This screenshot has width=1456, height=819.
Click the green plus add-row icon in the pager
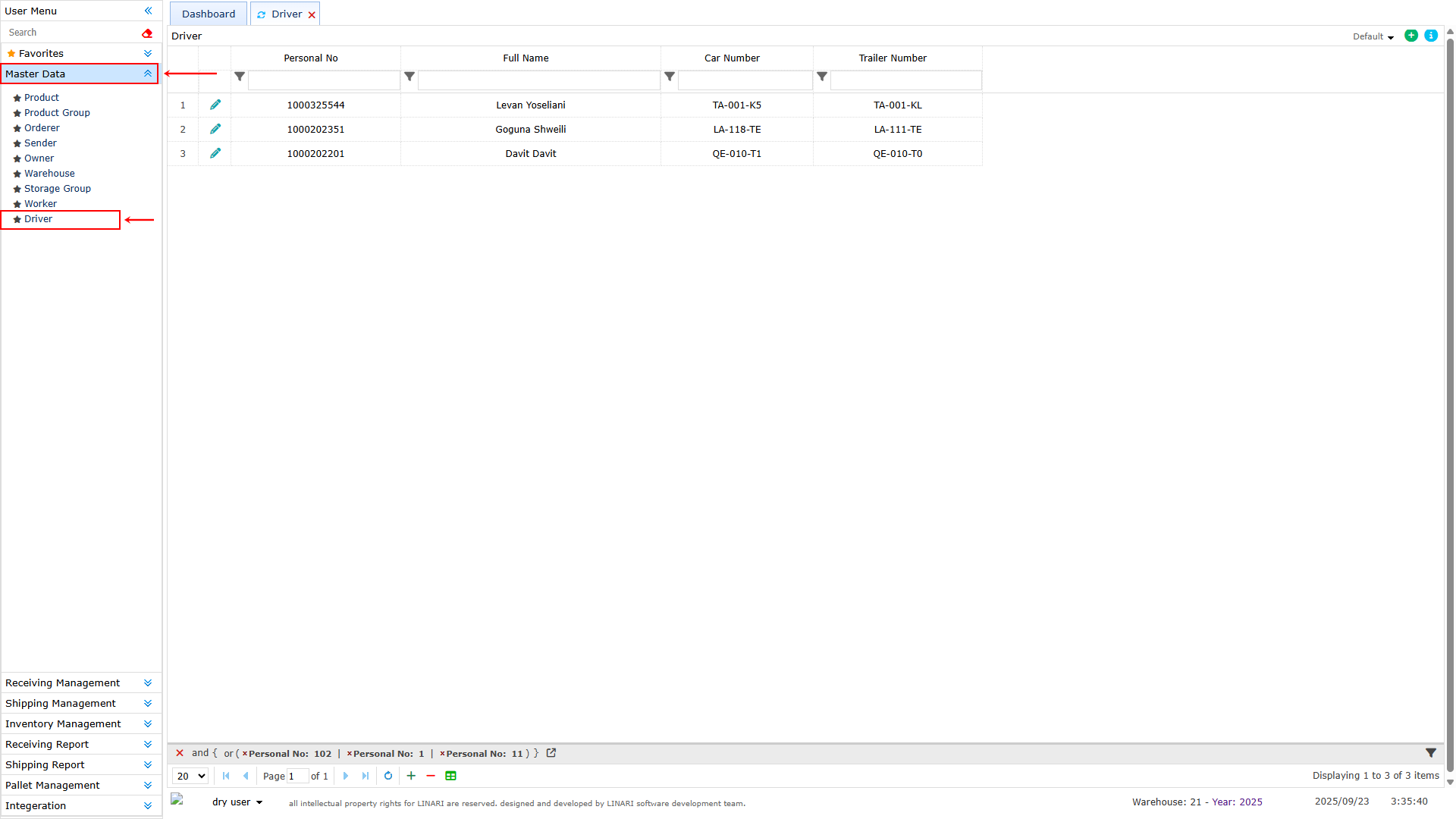point(411,776)
